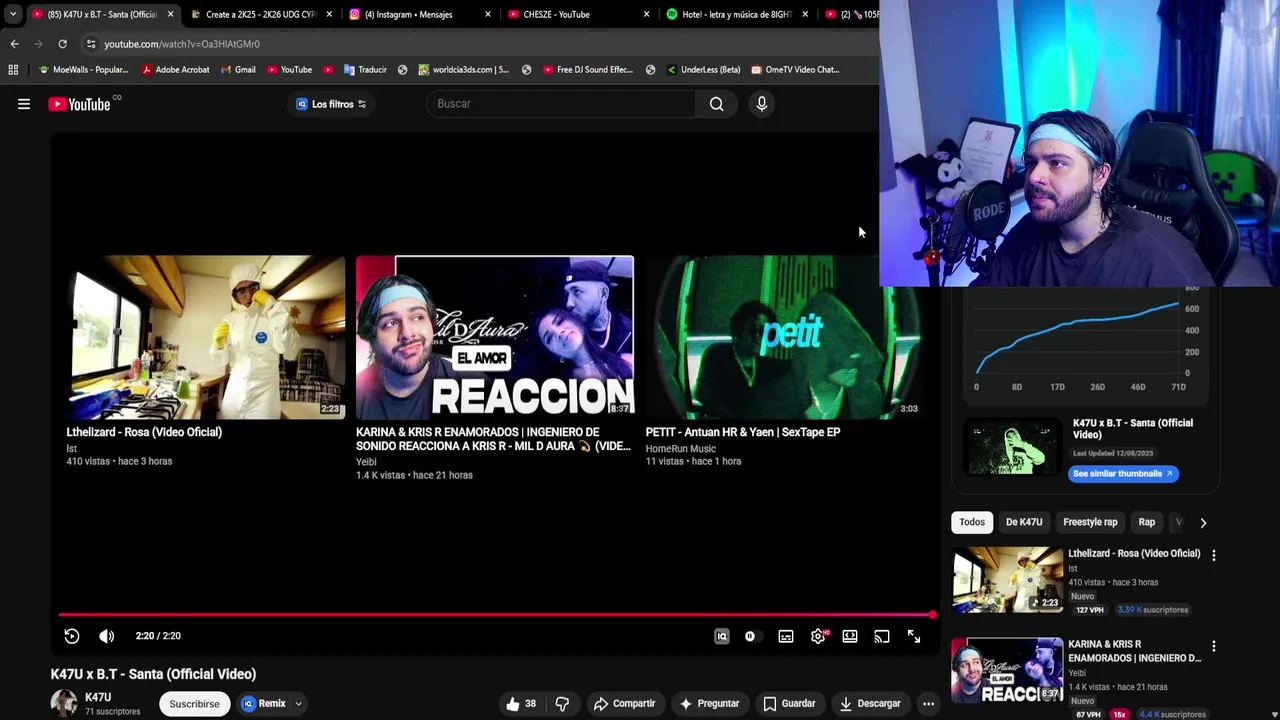Dislike the video with thumbs down
Screen dimensions: 1280x720
562,704
